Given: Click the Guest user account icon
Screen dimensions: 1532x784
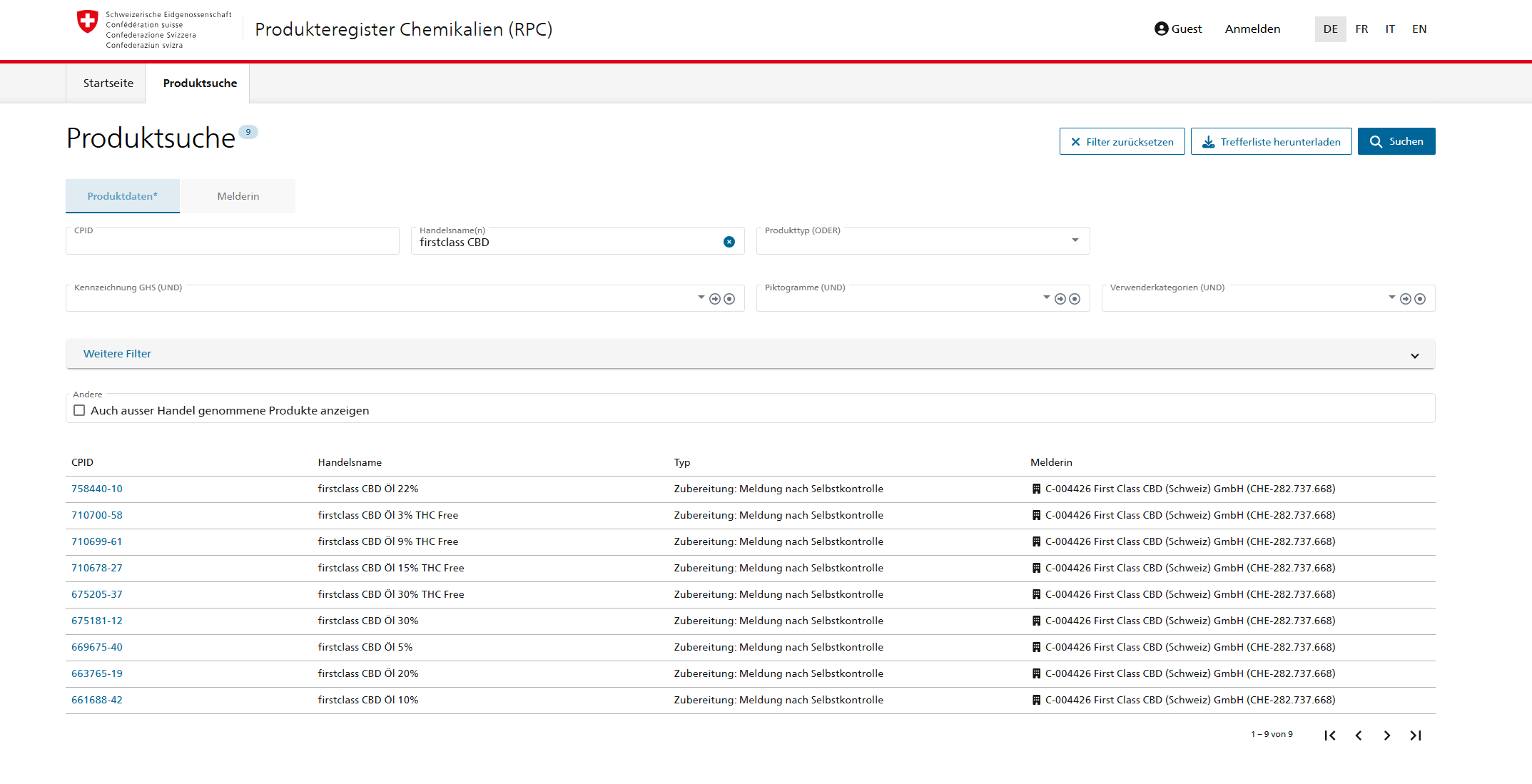Looking at the screenshot, I should point(1161,29).
